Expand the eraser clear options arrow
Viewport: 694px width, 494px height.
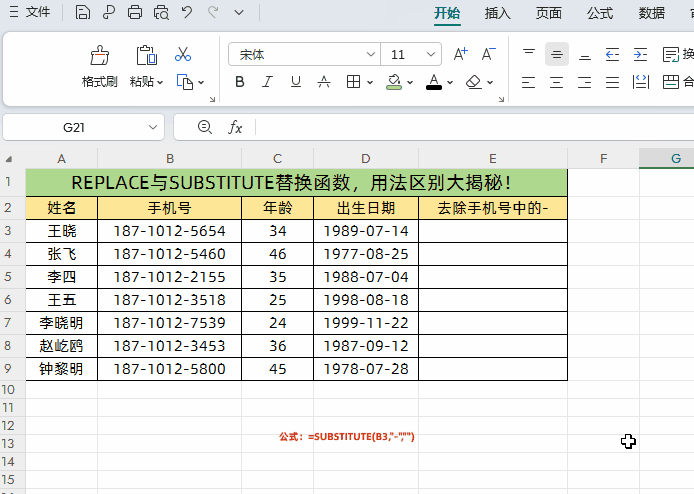490,82
